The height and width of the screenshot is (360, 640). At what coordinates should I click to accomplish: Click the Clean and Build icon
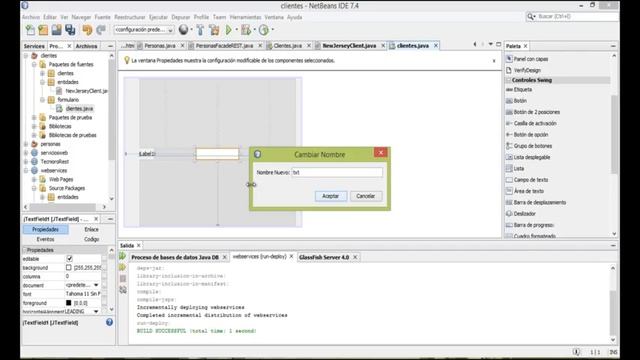(x=214, y=30)
